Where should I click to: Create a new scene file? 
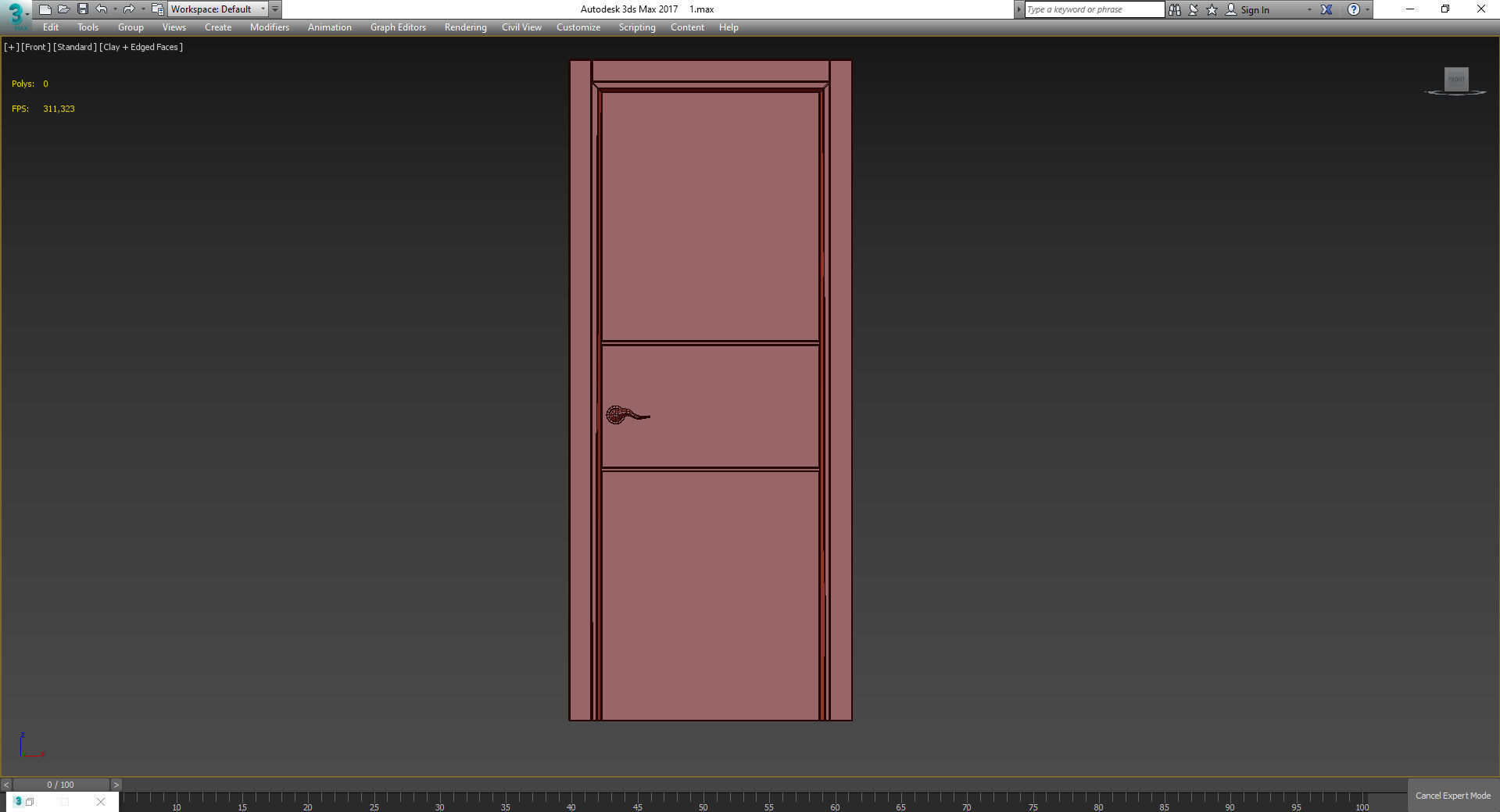point(45,9)
